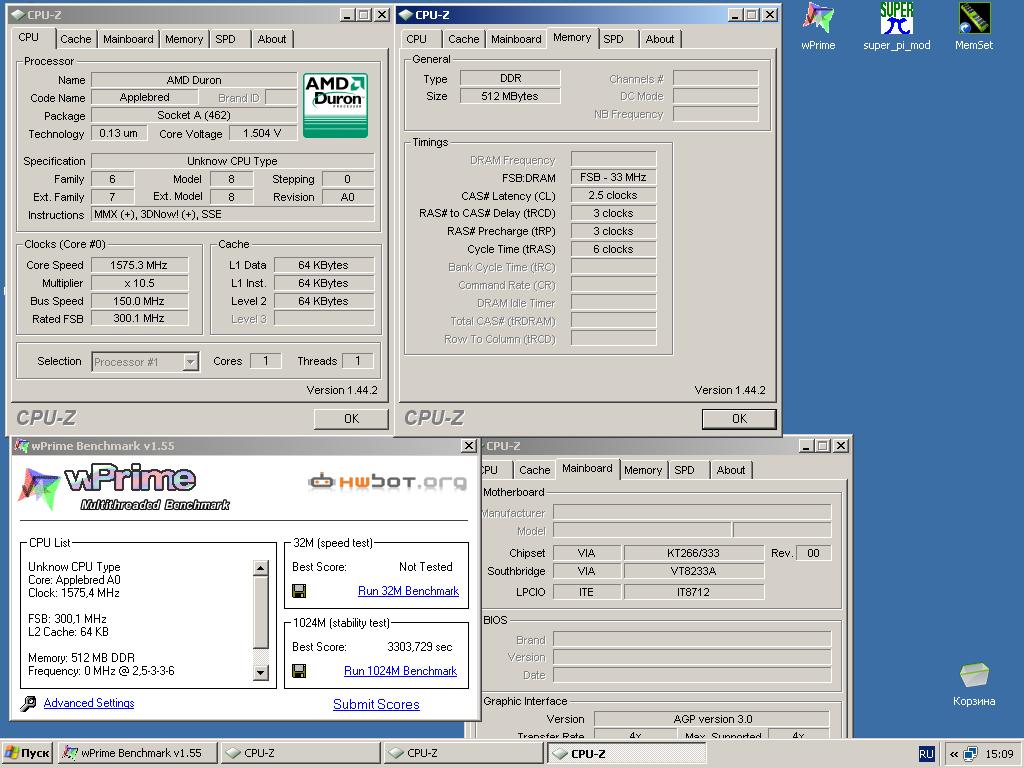This screenshot has height=768, width=1024.
Task: Click 'Core: Applebred A0' in CPU List
Action: coord(74,580)
